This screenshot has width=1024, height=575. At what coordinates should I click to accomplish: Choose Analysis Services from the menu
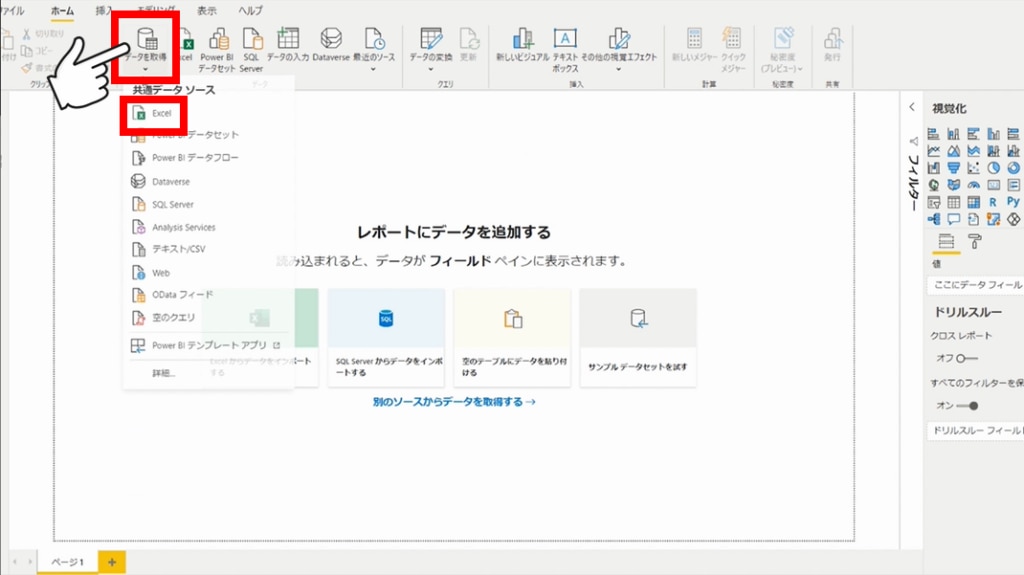[208, 227]
